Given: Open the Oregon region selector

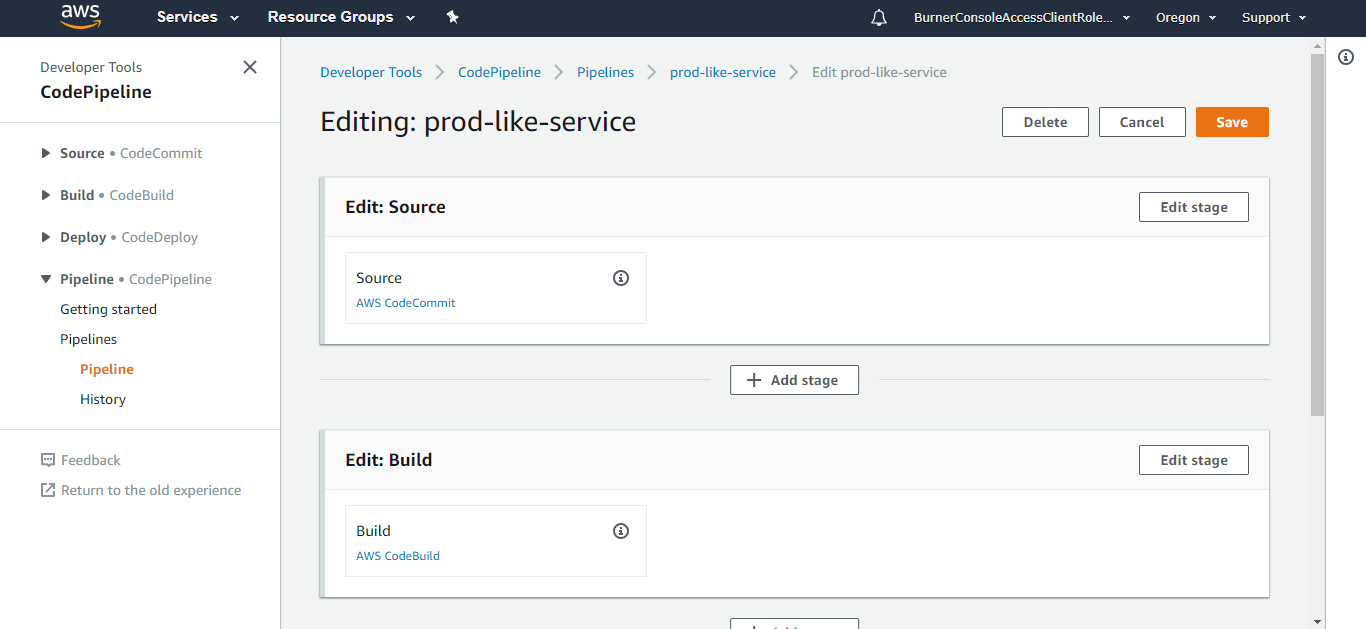Looking at the screenshot, I should [1186, 17].
